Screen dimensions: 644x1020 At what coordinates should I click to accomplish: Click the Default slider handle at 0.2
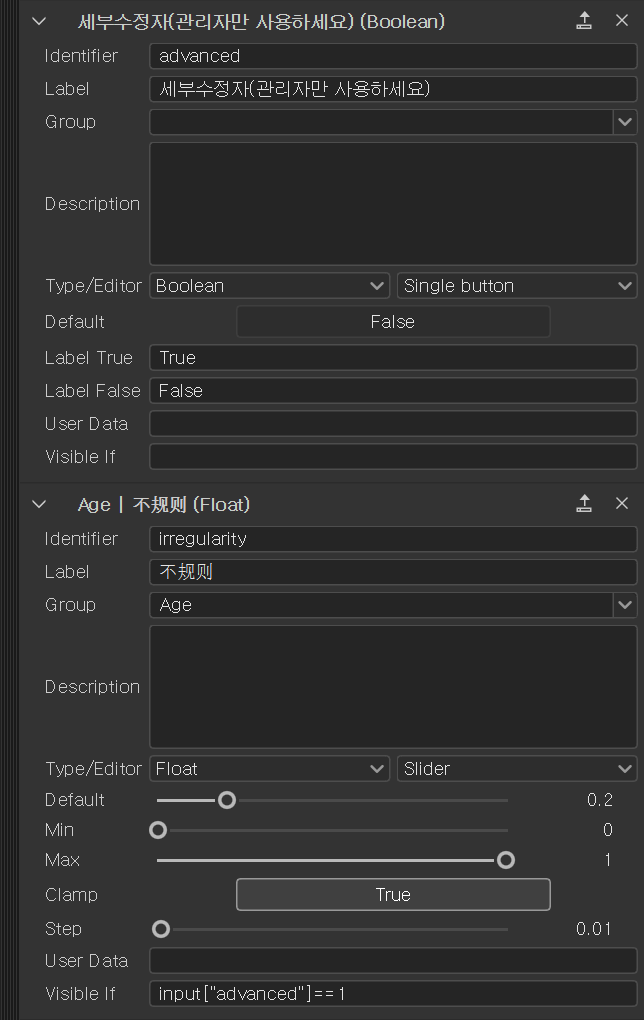click(x=226, y=800)
